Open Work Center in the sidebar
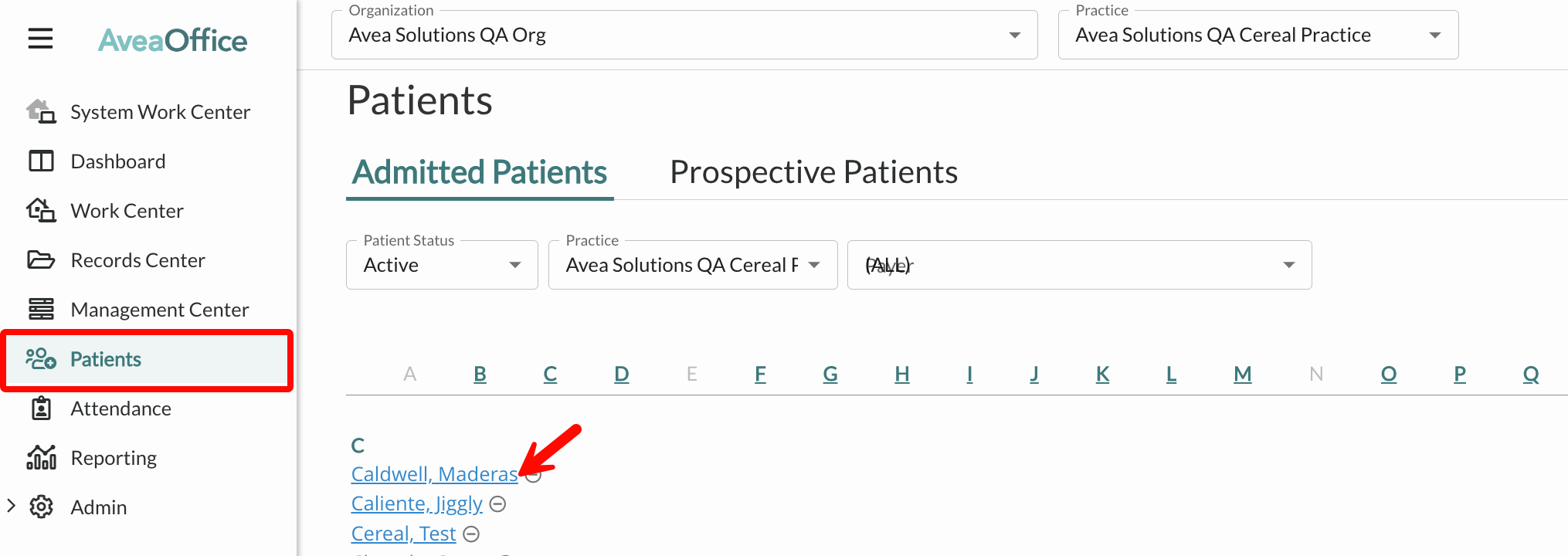The image size is (1568, 556). (127, 211)
